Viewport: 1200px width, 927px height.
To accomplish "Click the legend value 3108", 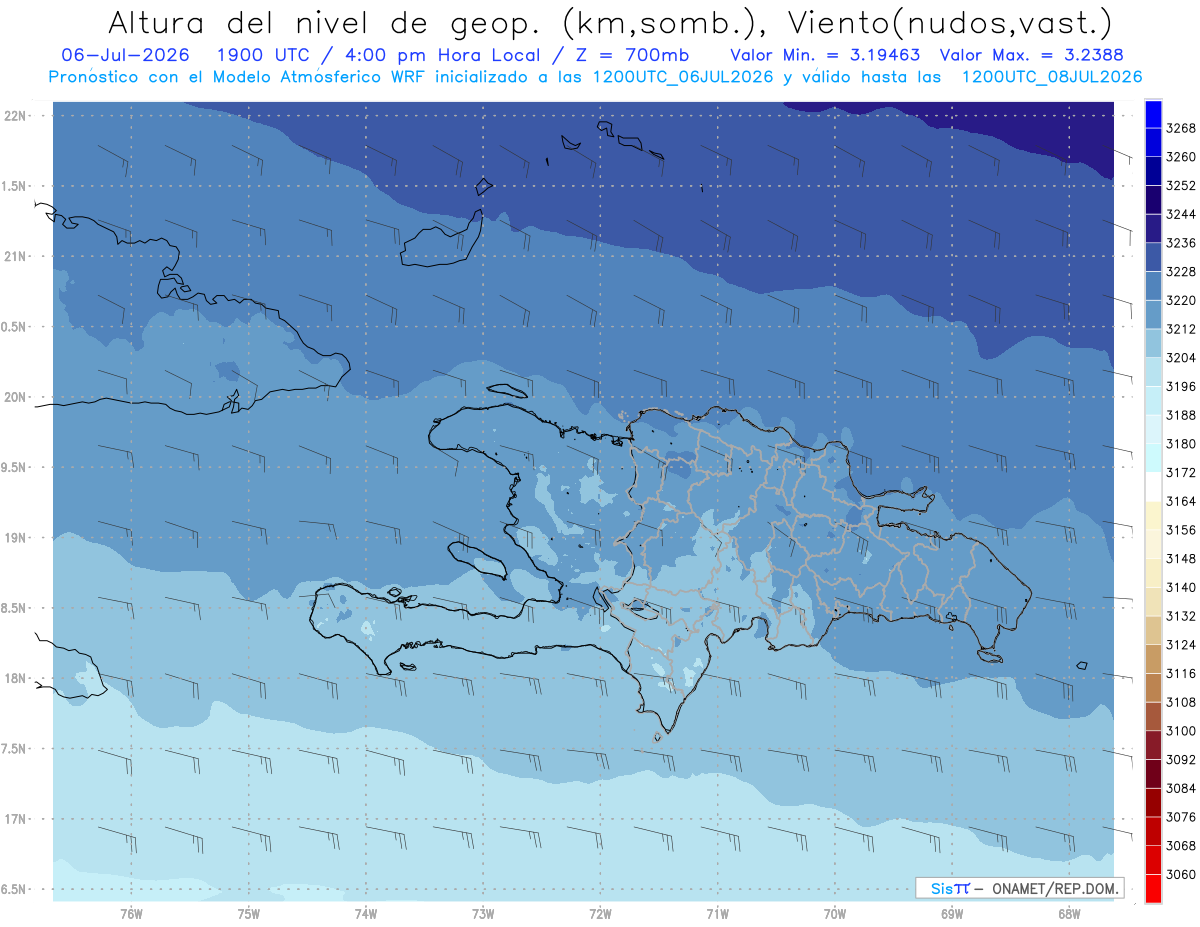I will click(1180, 702).
